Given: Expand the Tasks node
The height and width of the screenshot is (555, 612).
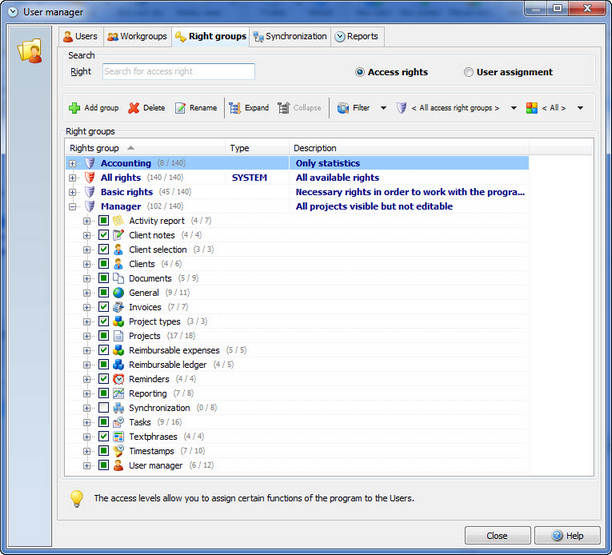Looking at the screenshot, I should tap(87, 422).
